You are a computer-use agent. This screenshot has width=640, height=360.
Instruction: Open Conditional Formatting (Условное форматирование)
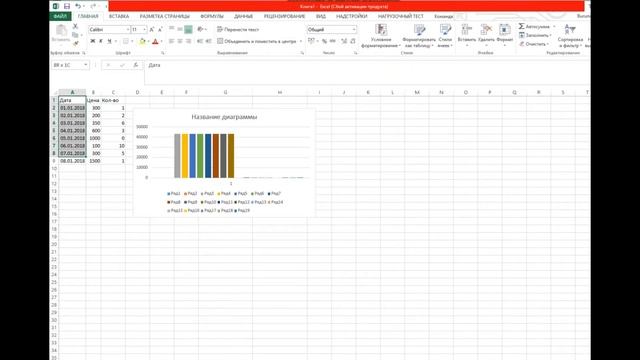pyautogui.click(x=381, y=36)
